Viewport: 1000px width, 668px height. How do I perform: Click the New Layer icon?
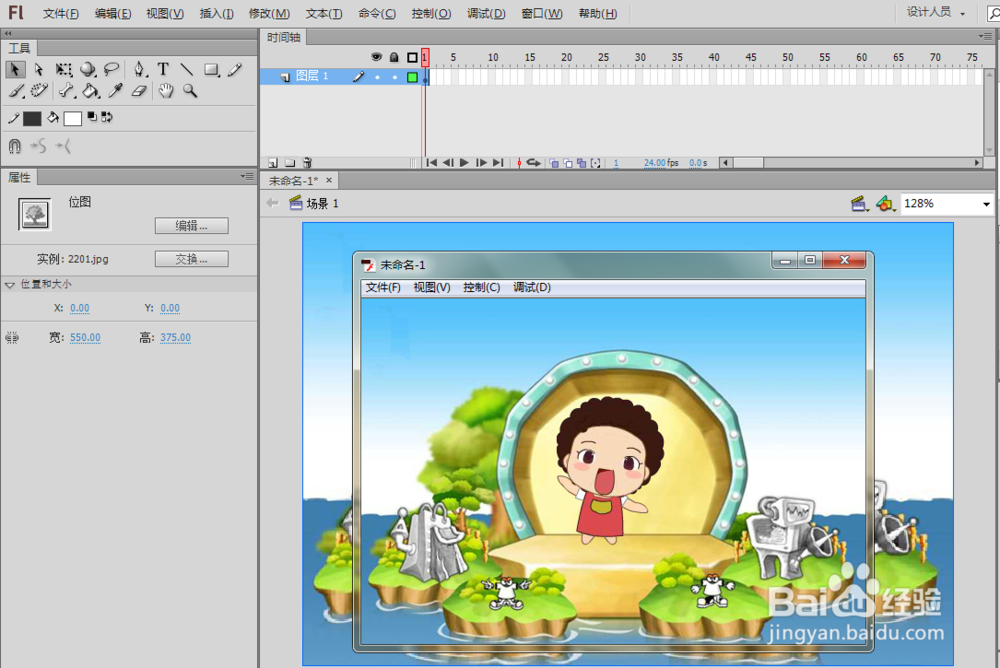pyautogui.click(x=273, y=163)
